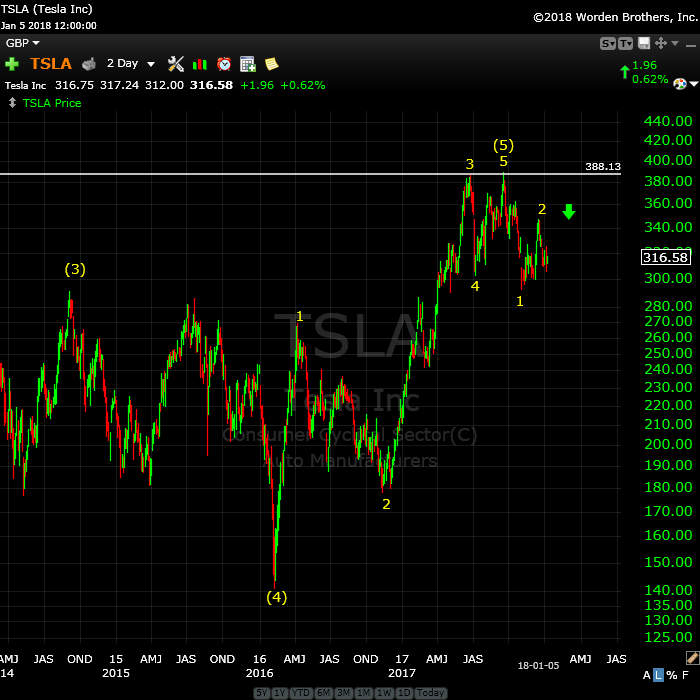The height and width of the screenshot is (700, 700).
Task: Select the yellow (5) wave label
Action: point(503,145)
